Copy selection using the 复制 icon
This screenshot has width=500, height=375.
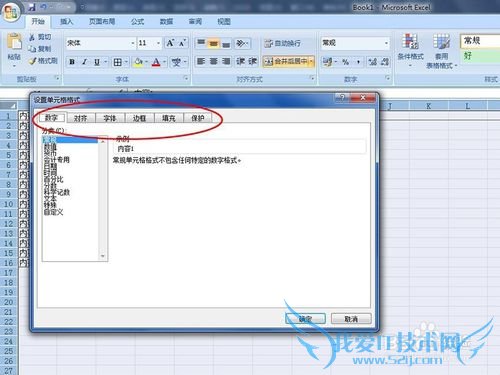(32, 49)
